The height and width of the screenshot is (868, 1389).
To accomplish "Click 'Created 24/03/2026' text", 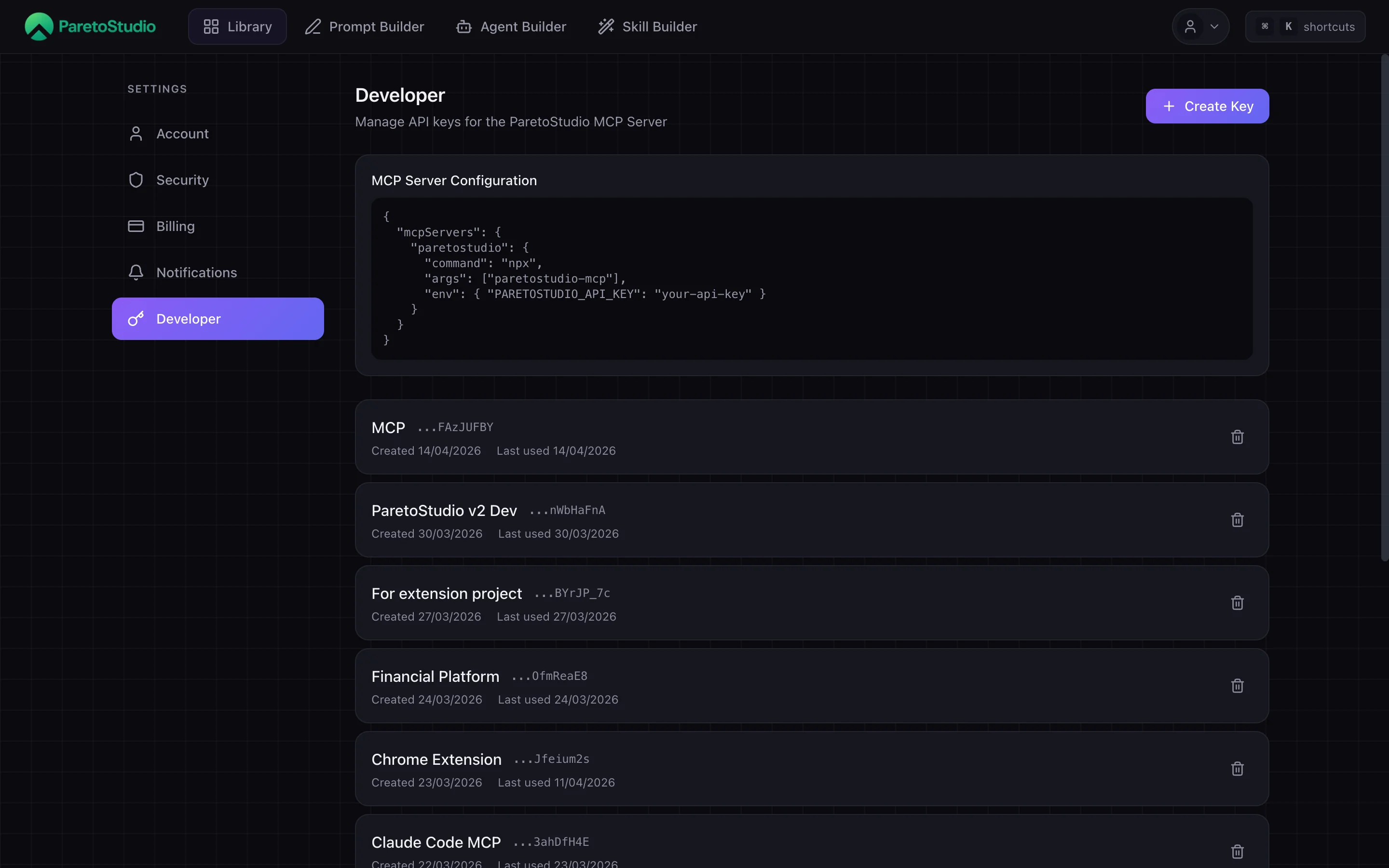I will pyautogui.click(x=426, y=700).
